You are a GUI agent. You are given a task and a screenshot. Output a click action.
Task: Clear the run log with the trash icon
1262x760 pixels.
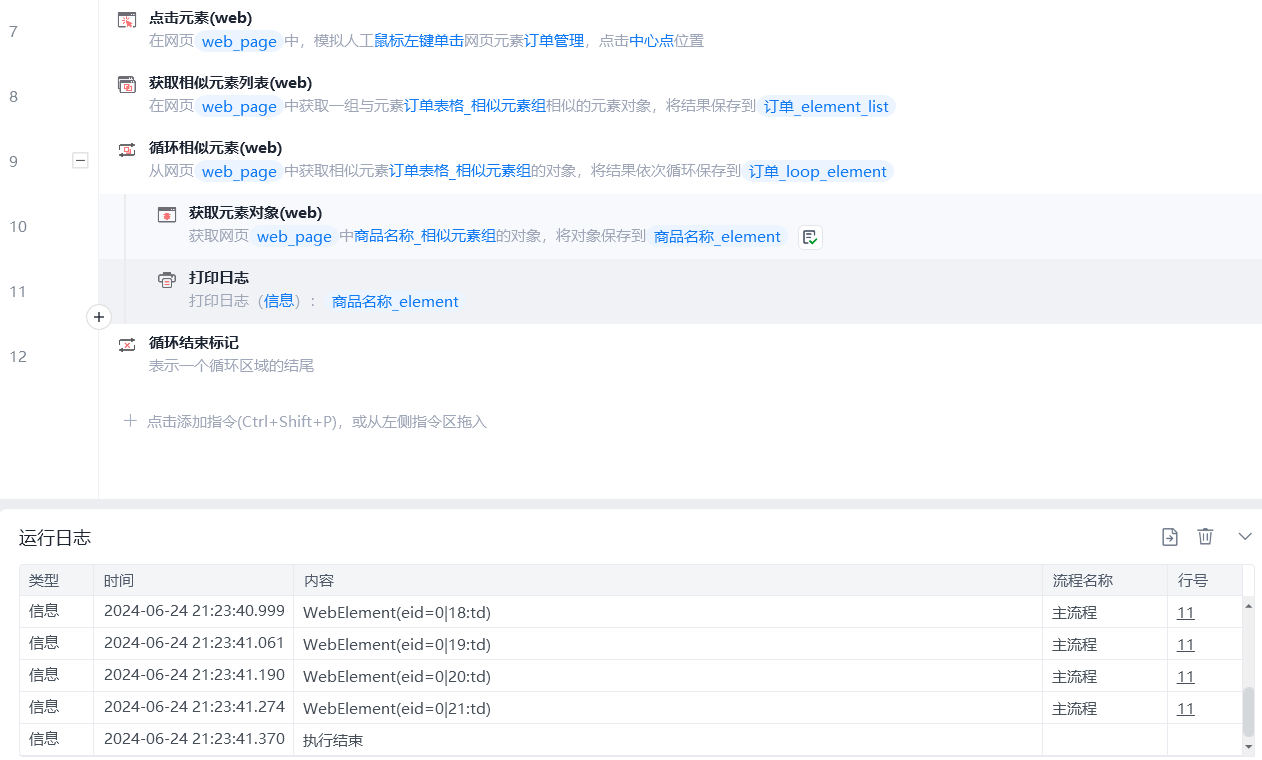click(1205, 537)
